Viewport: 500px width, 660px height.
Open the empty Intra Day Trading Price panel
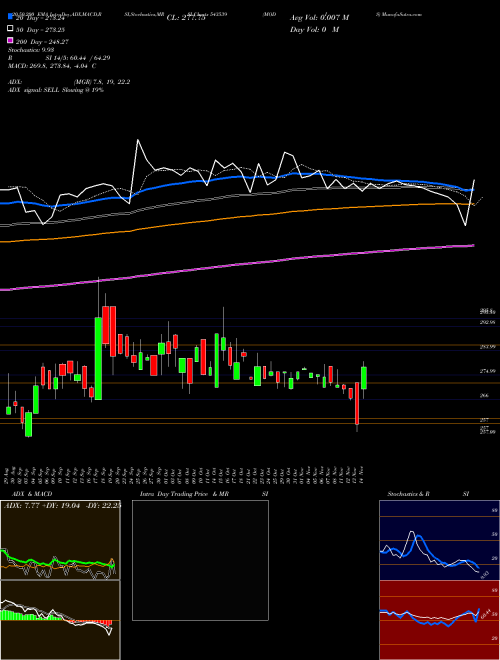[200, 560]
